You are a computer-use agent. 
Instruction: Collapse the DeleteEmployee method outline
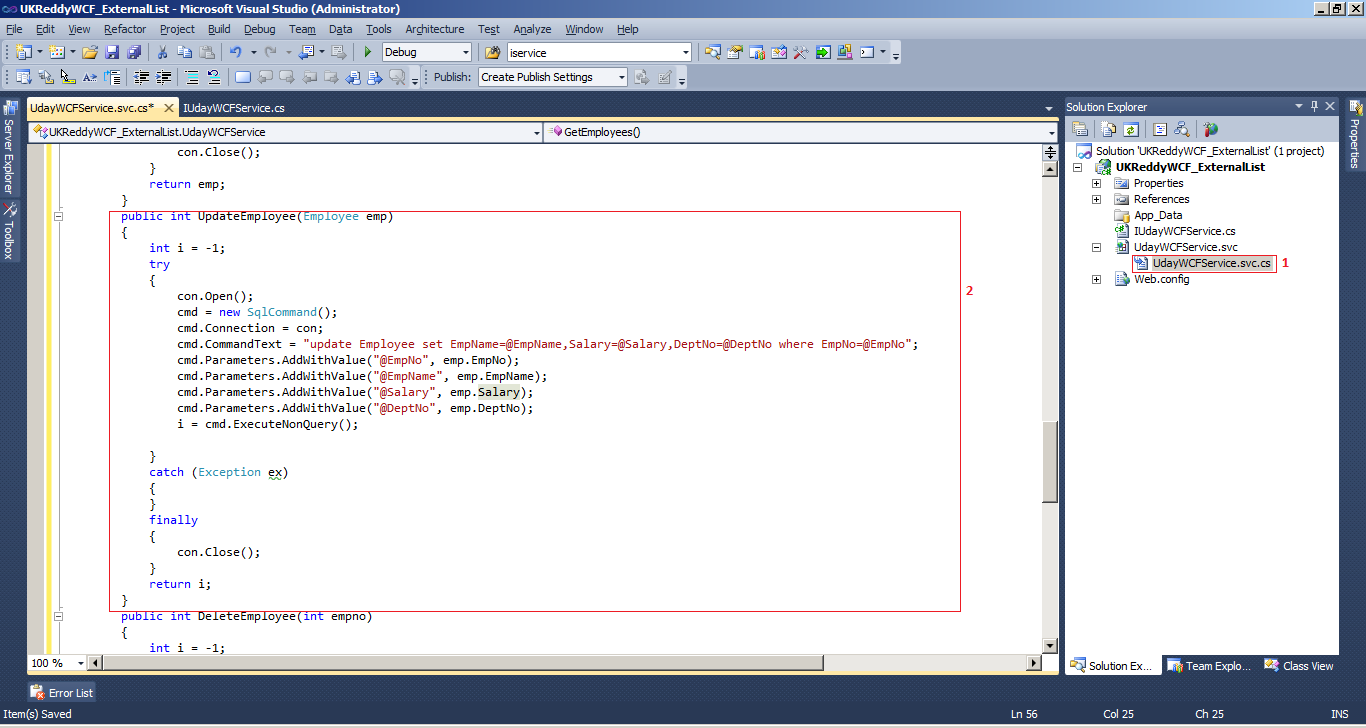pos(59,616)
